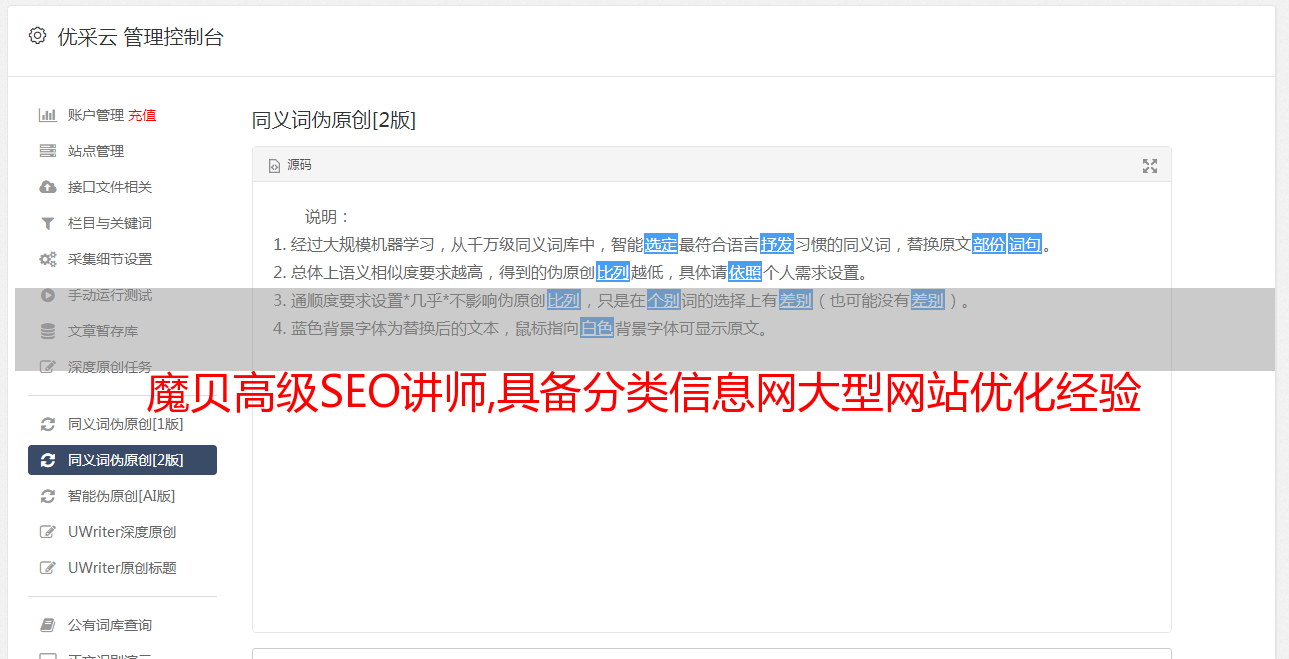The width and height of the screenshot is (1289, 659).
Task: Click the book icon for 公有词库查询
Action: coord(47,625)
